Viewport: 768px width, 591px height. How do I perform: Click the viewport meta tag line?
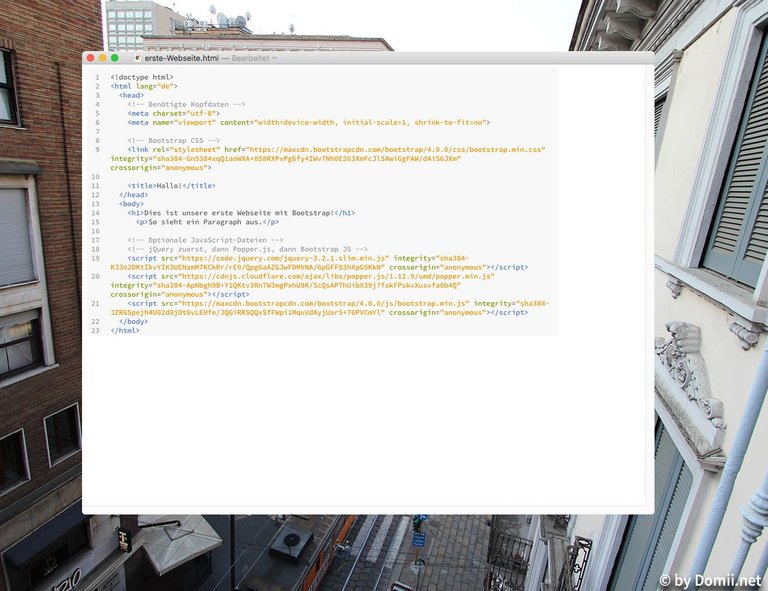pyautogui.click(x=309, y=122)
